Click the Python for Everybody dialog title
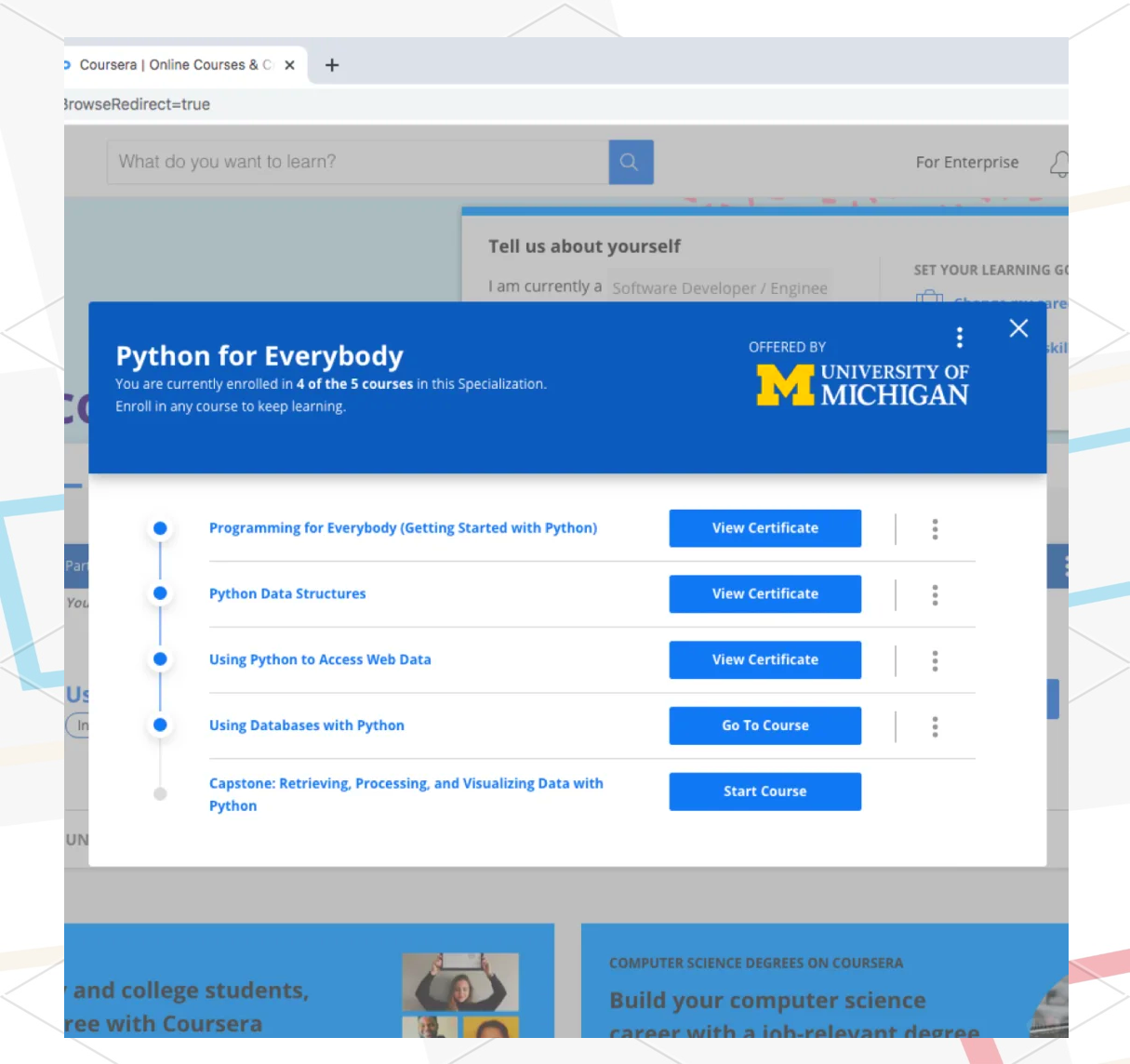Viewport: 1130px width, 1064px height. 259,356
